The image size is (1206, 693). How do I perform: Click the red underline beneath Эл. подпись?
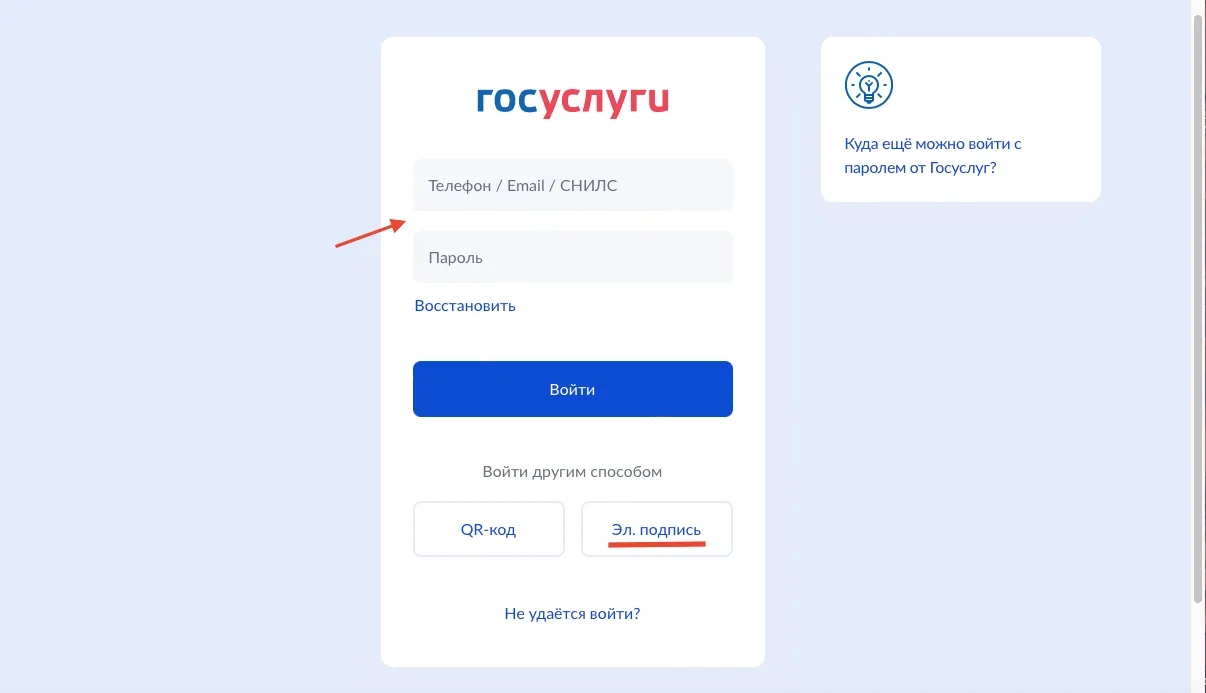657,546
